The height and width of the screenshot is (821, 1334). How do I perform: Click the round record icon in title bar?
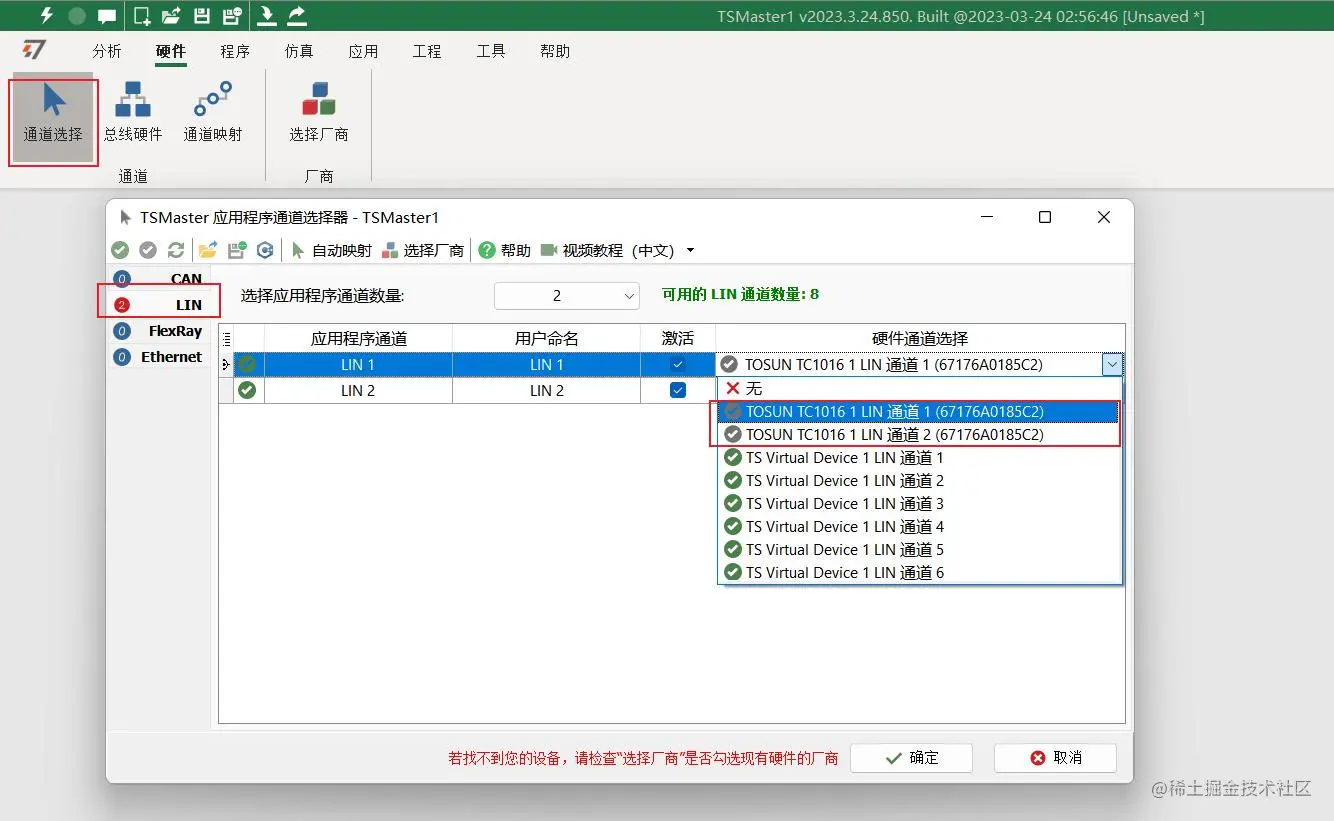(77, 16)
